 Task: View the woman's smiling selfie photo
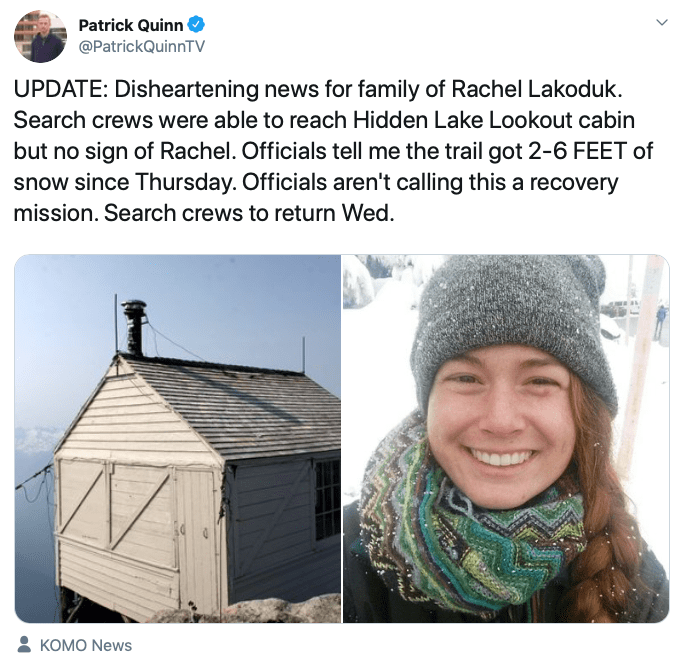[x=506, y=439]
